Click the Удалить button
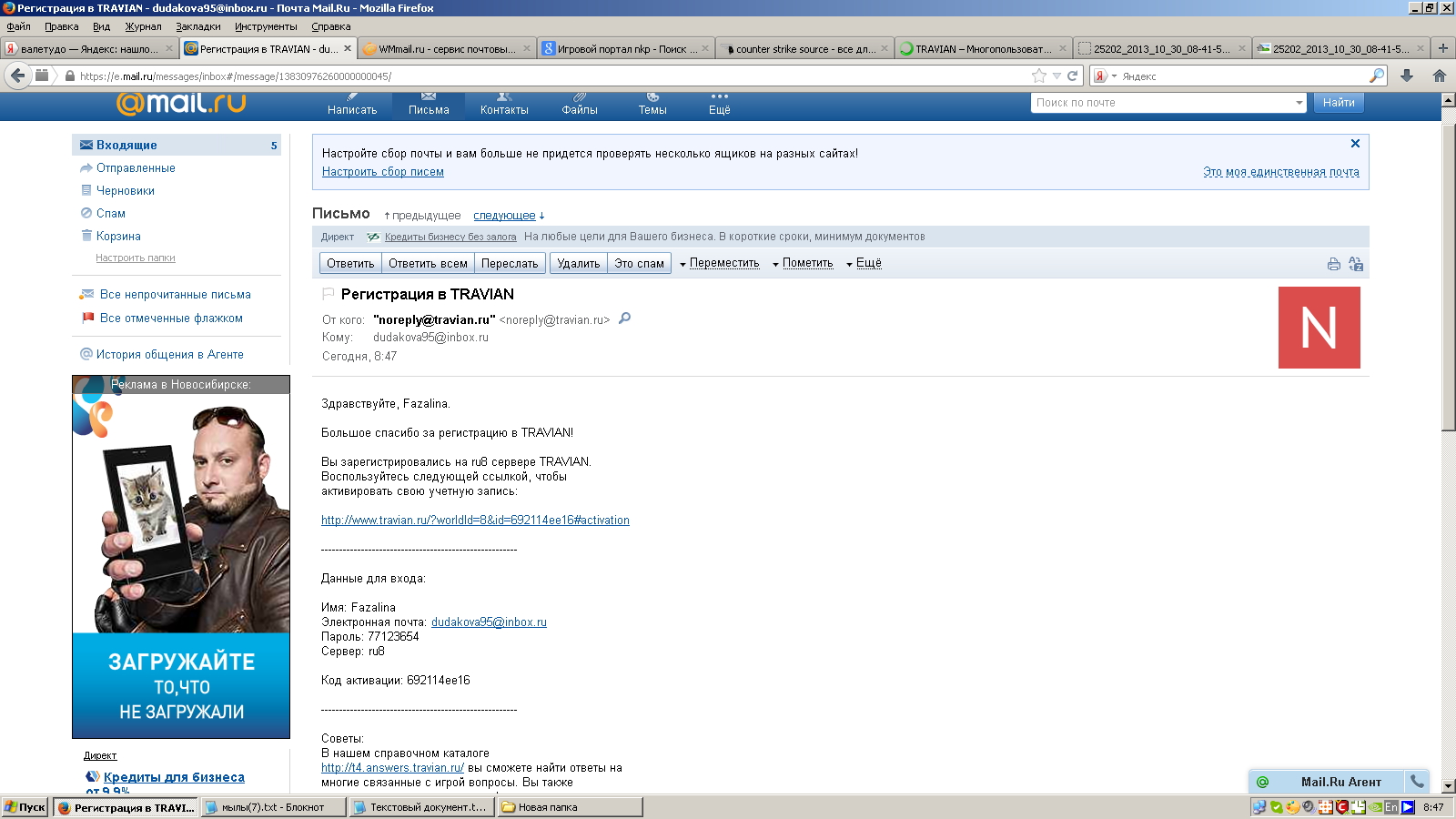 pos(579,264)
